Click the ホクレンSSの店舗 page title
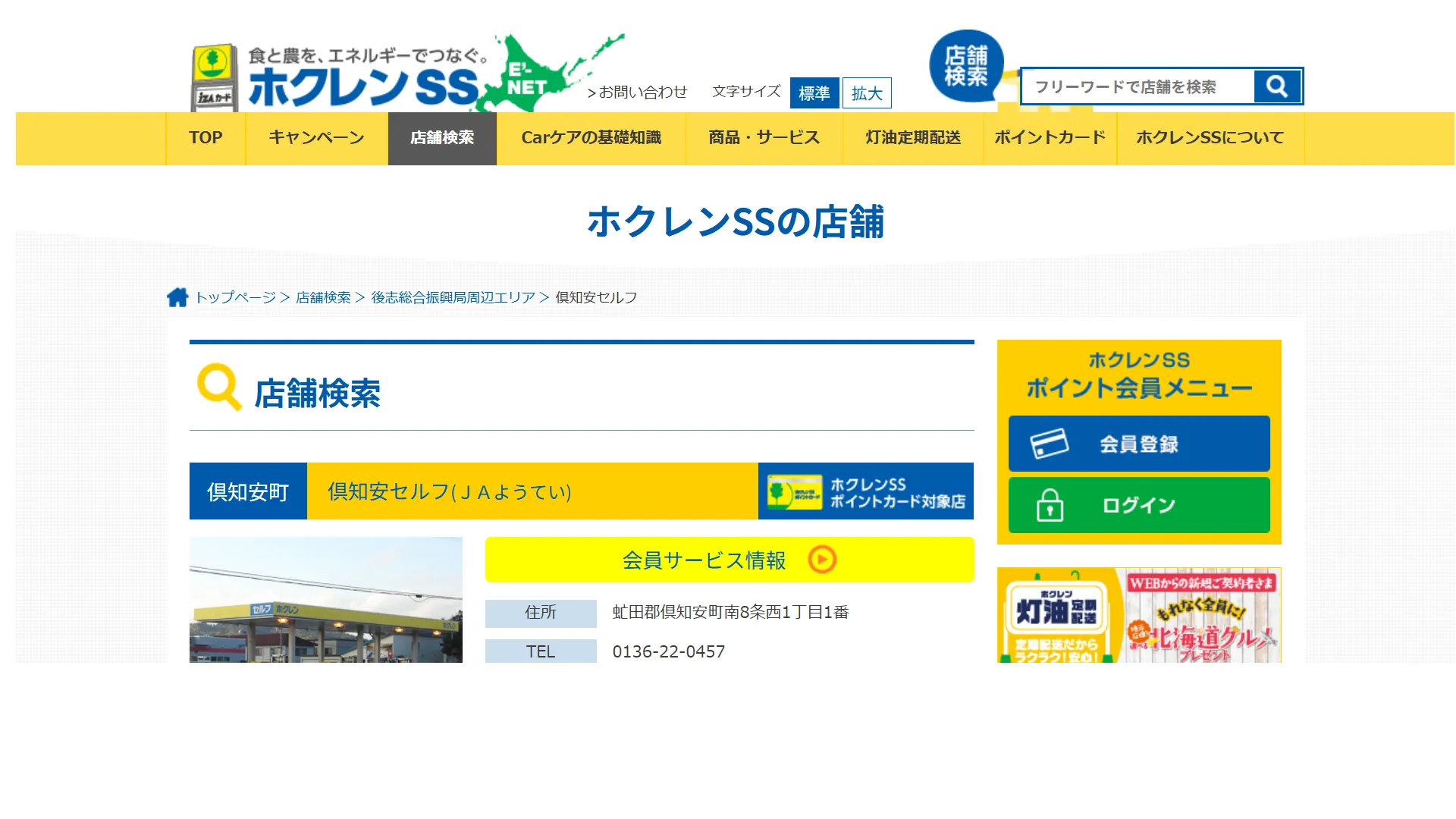 [736, 221]
